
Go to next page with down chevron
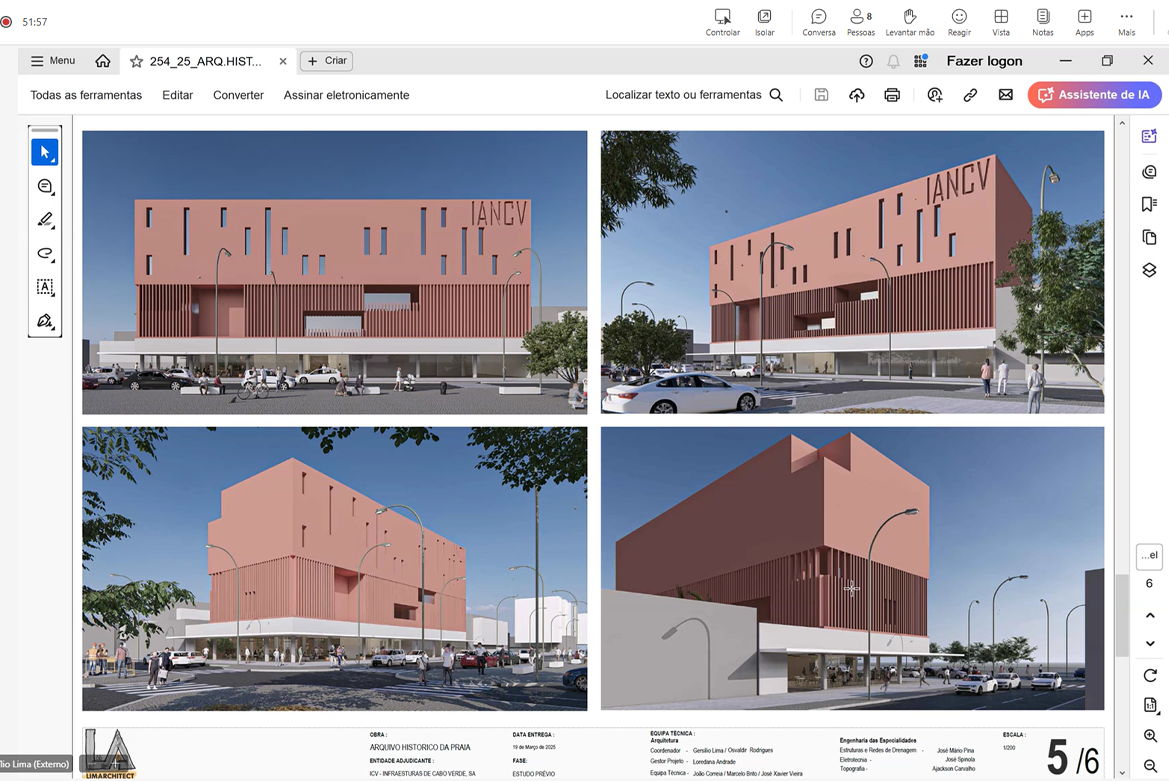click(x=1150, y=643)
